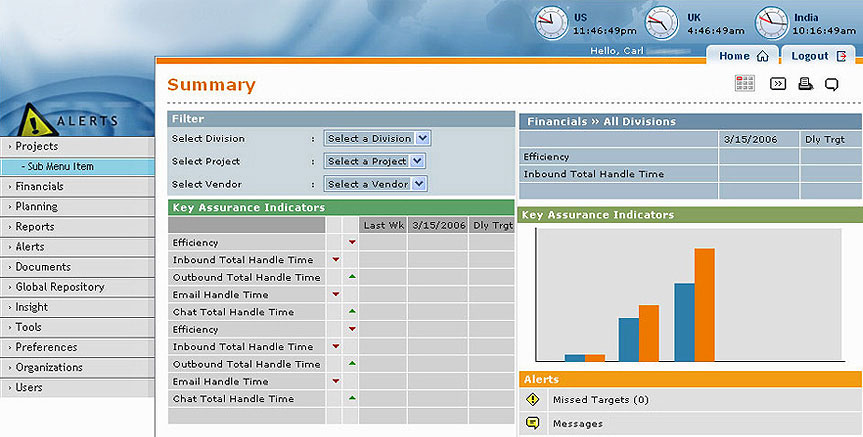Open the calendar grid icon
Image resolution: width=863 pixels, height=437 pixels.
pyautogui.click(x=745, y=84)
